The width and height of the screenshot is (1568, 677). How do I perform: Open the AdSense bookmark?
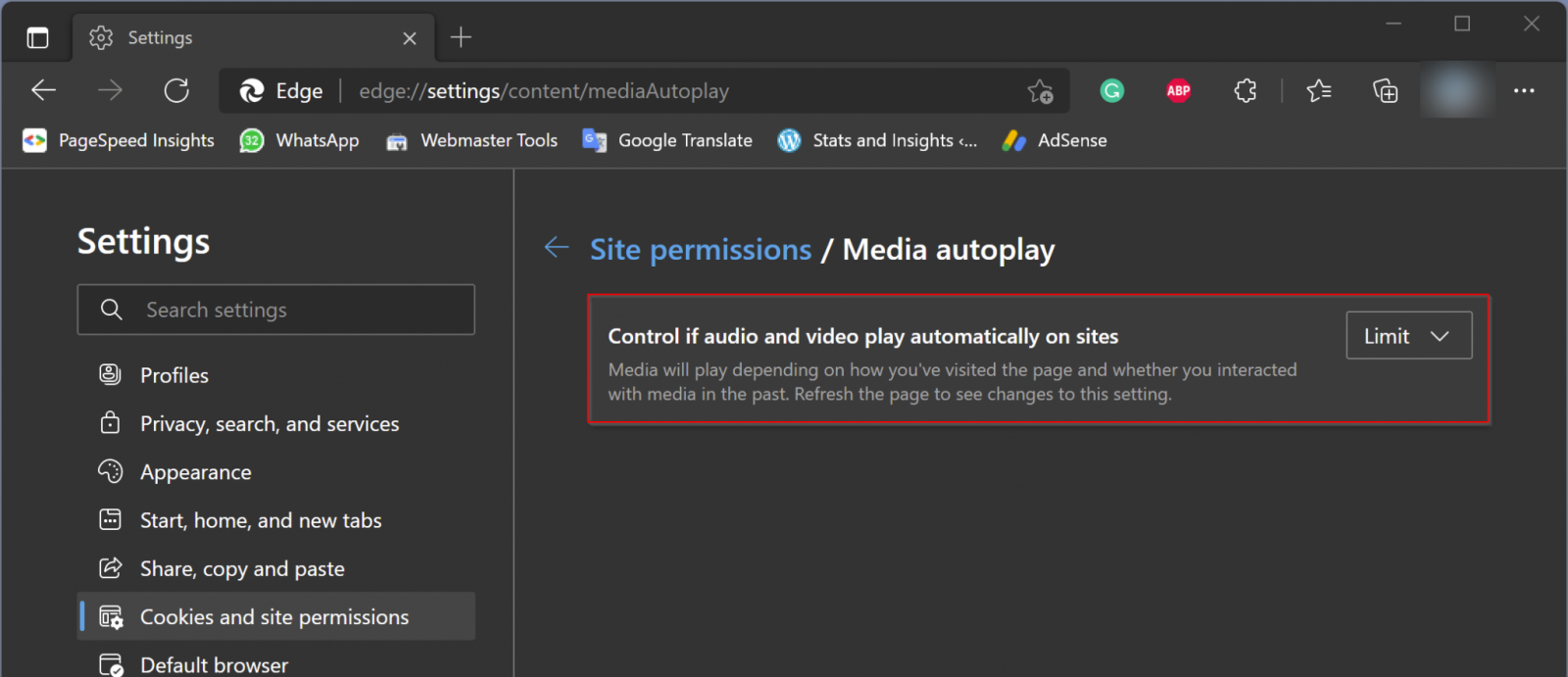click(x=1054, y=141)
